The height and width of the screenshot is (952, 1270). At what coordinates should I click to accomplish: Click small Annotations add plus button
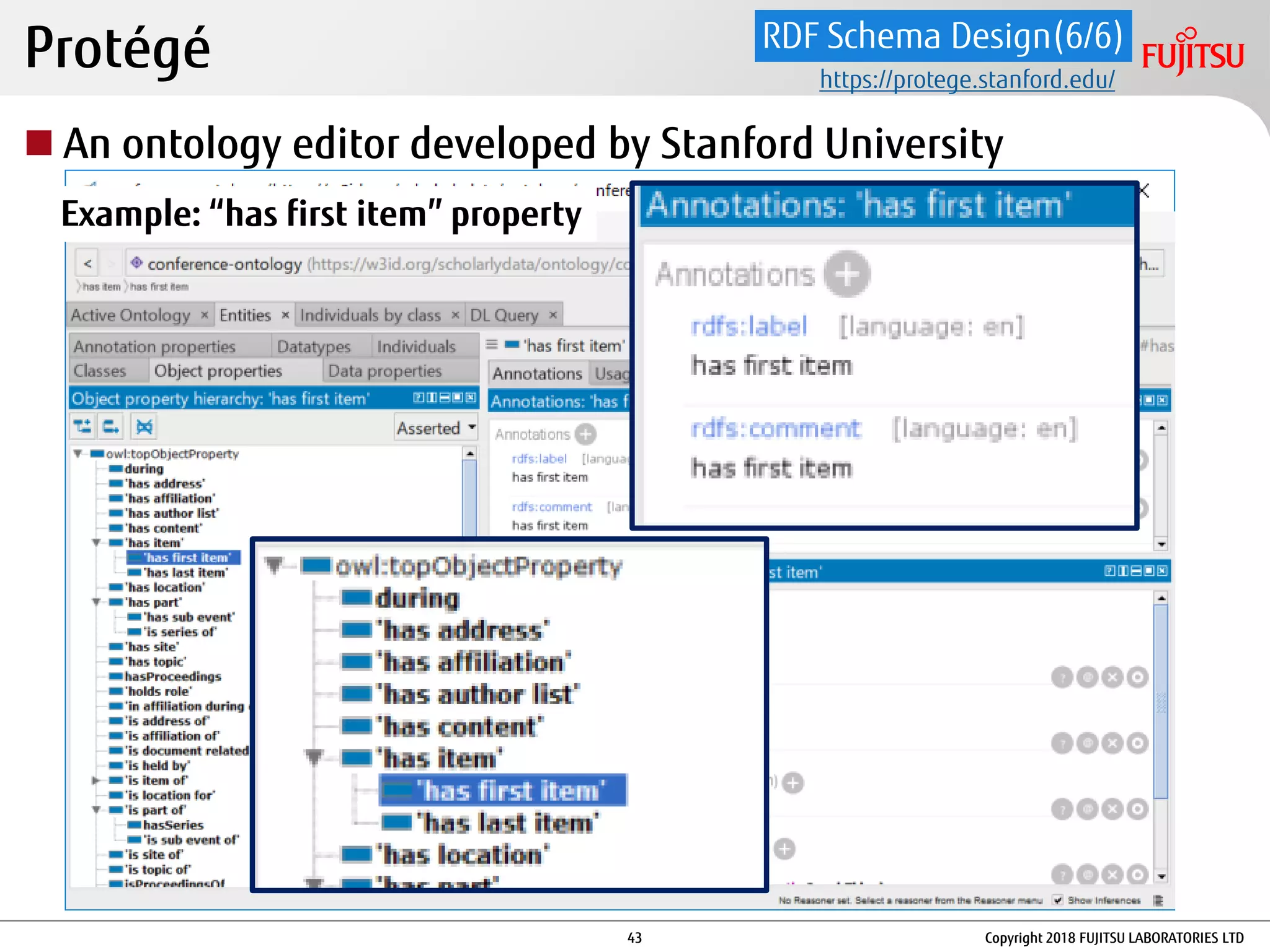[x=585, y=434]
